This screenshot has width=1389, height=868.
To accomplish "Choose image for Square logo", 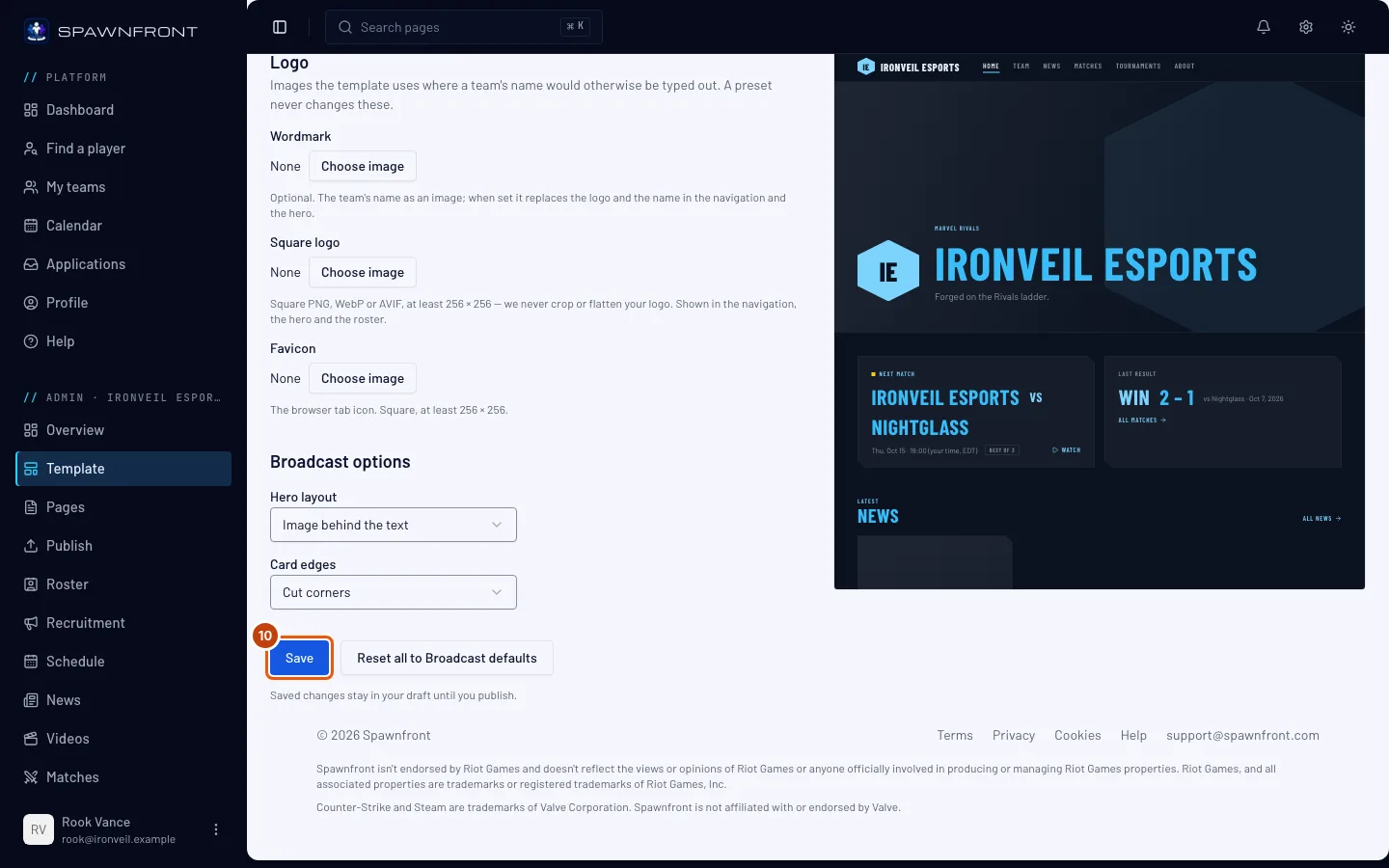I will 363,272.
